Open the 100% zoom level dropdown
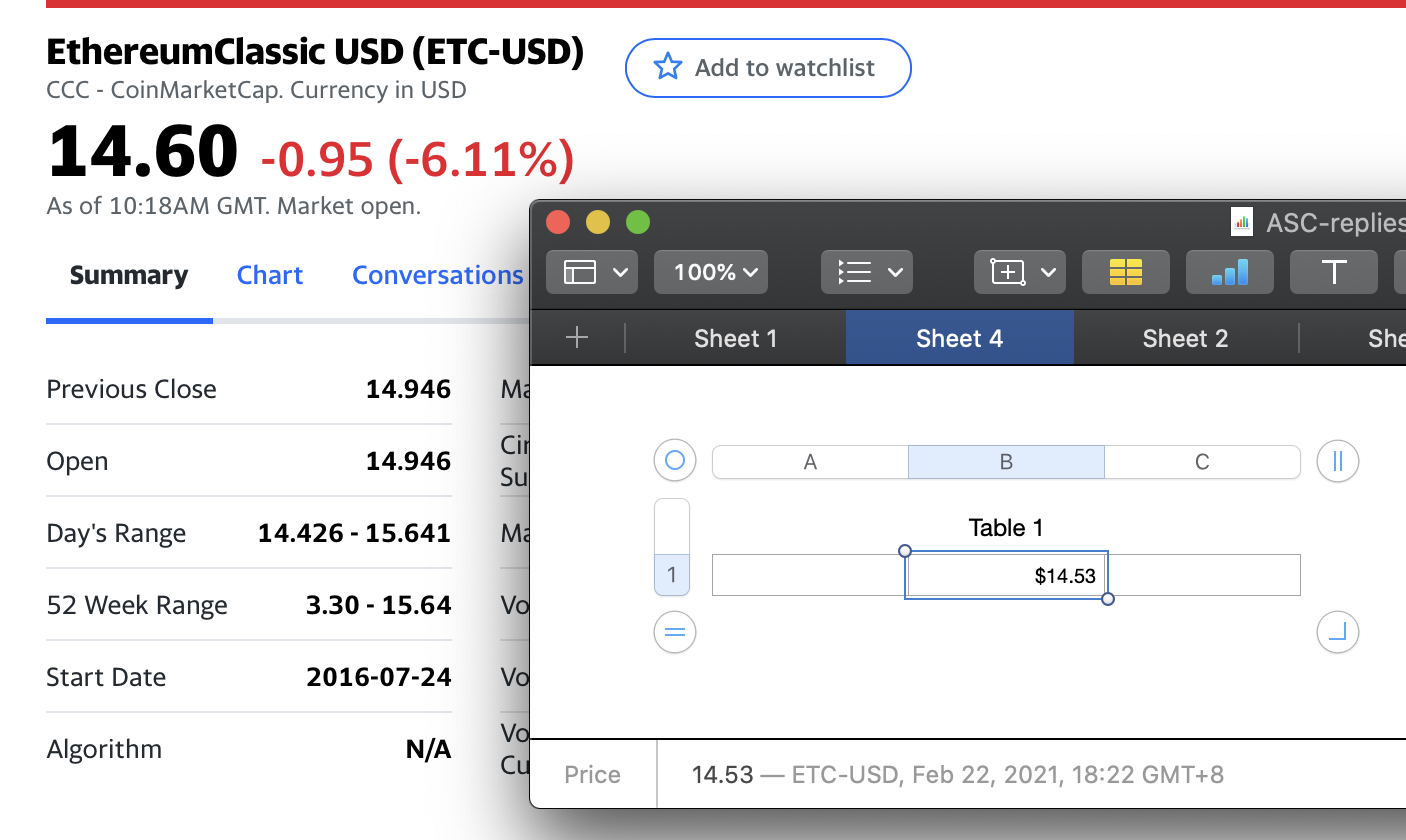 pyautogui.click(x=711, y=271)
